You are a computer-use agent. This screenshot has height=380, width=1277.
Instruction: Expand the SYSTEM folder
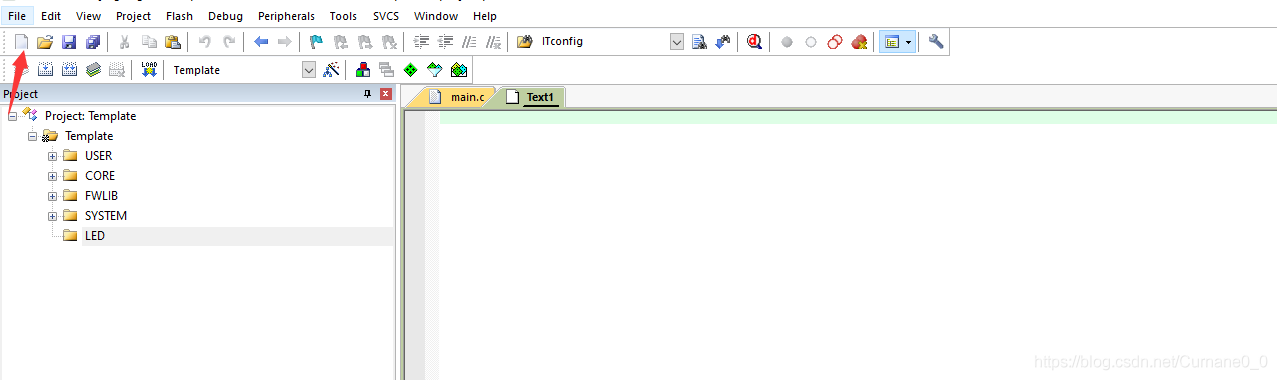[53, 216]
